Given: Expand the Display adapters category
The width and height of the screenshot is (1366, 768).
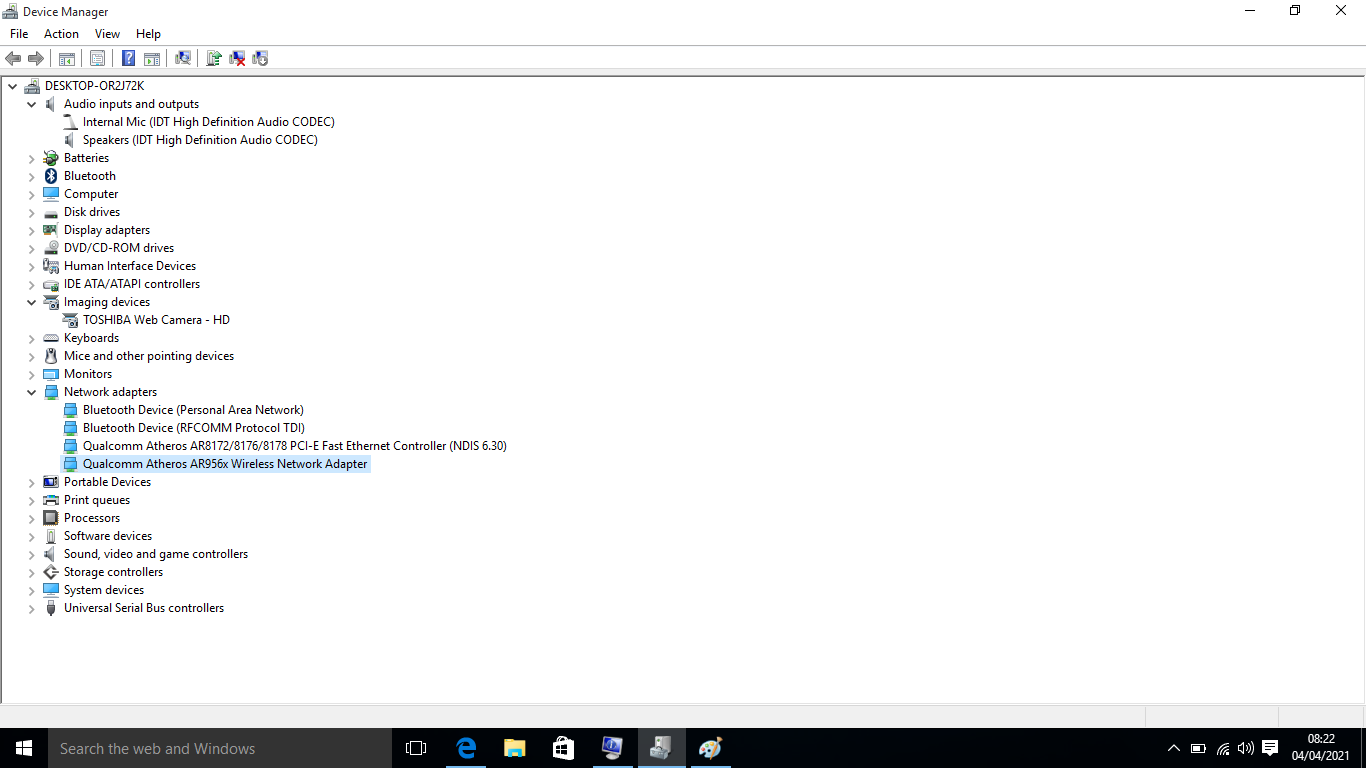Looking at the screenshot, I should tap(31, 230).
